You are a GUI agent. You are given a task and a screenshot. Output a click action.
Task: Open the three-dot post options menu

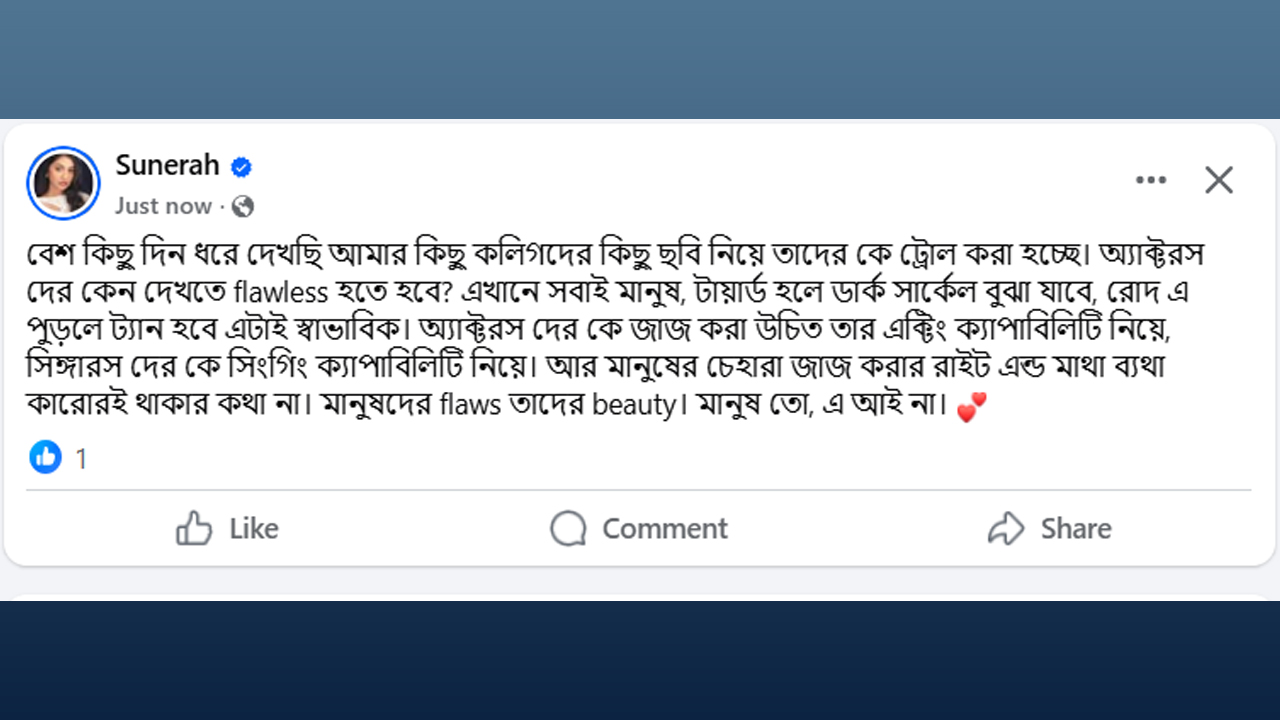click(1151, 180)
